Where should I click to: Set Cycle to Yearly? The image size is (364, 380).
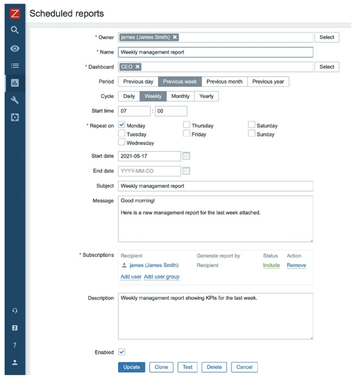206,96
